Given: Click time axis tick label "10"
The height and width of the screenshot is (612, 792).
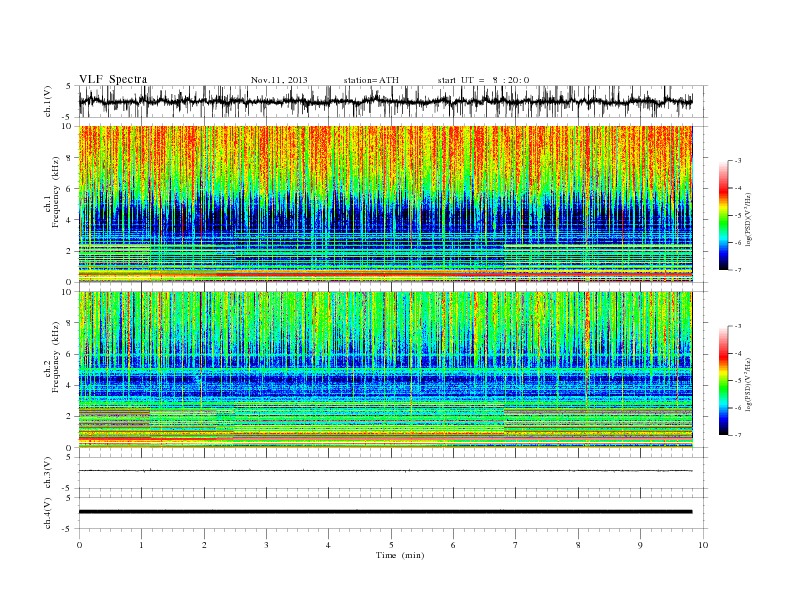Looking at the screenshot, I should click(703, 545).
